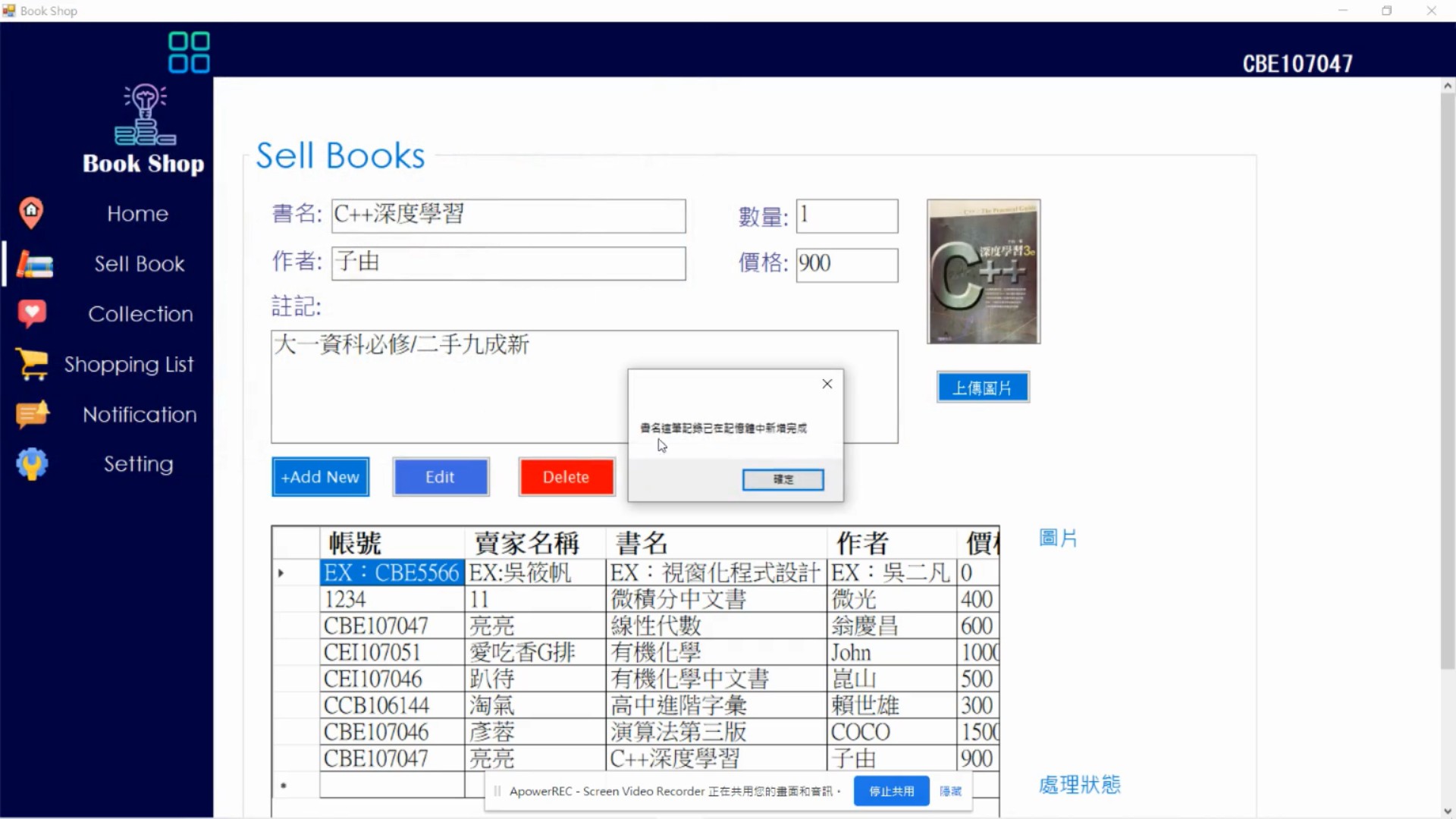Screen dimensions: 1456x819
Task: Click the red Delete button
Action: 566,477
